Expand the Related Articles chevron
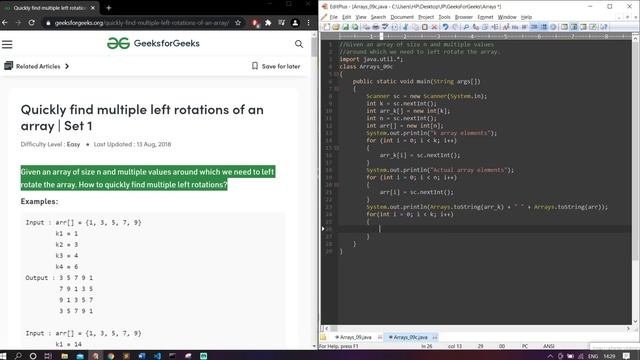This screenshot has height=360, width=640. 67,66
